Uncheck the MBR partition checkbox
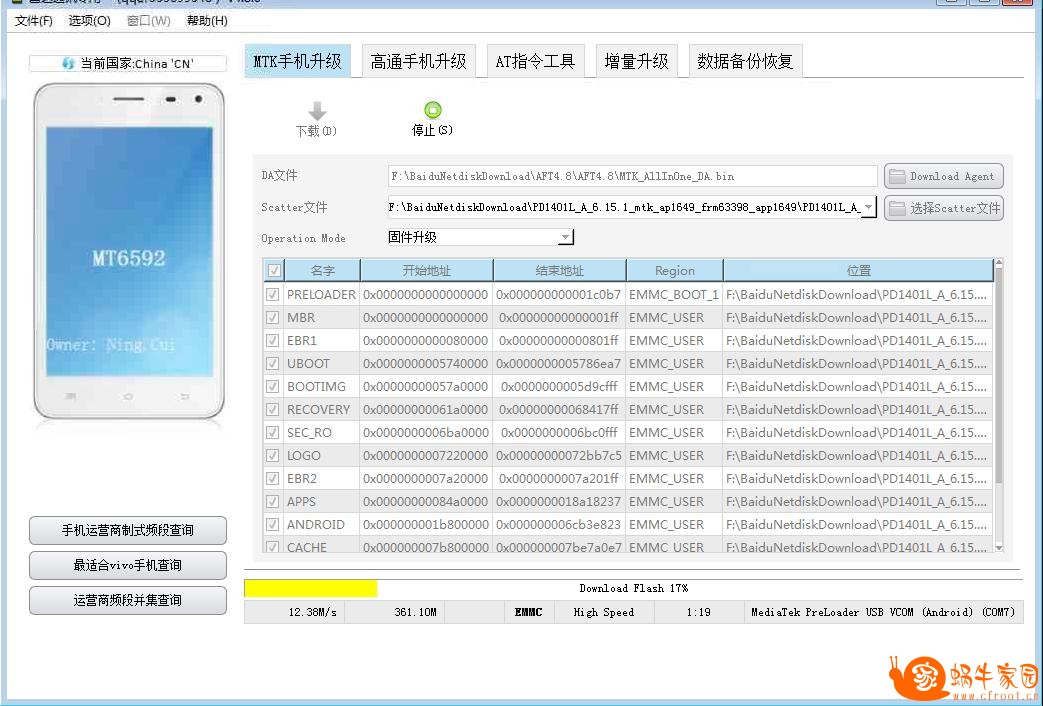 (x=273, y=317)
